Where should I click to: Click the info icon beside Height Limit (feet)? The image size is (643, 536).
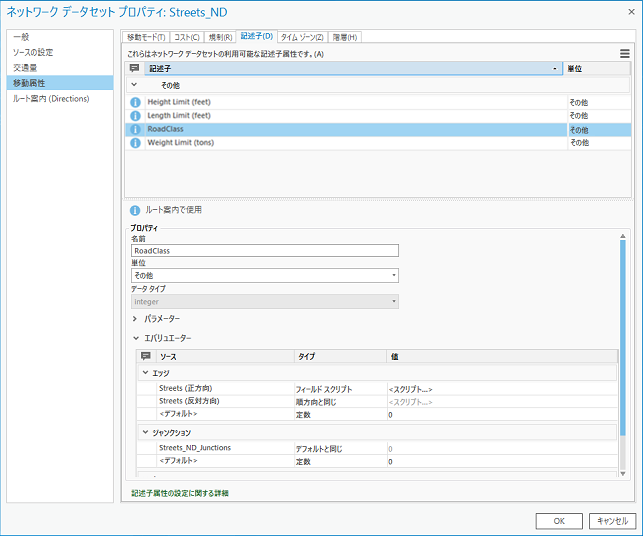[135, 102]
